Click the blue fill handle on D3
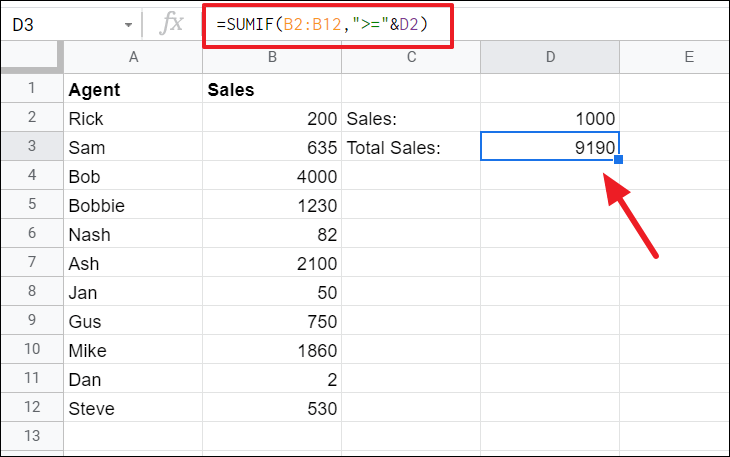 (x=619, y=160)
